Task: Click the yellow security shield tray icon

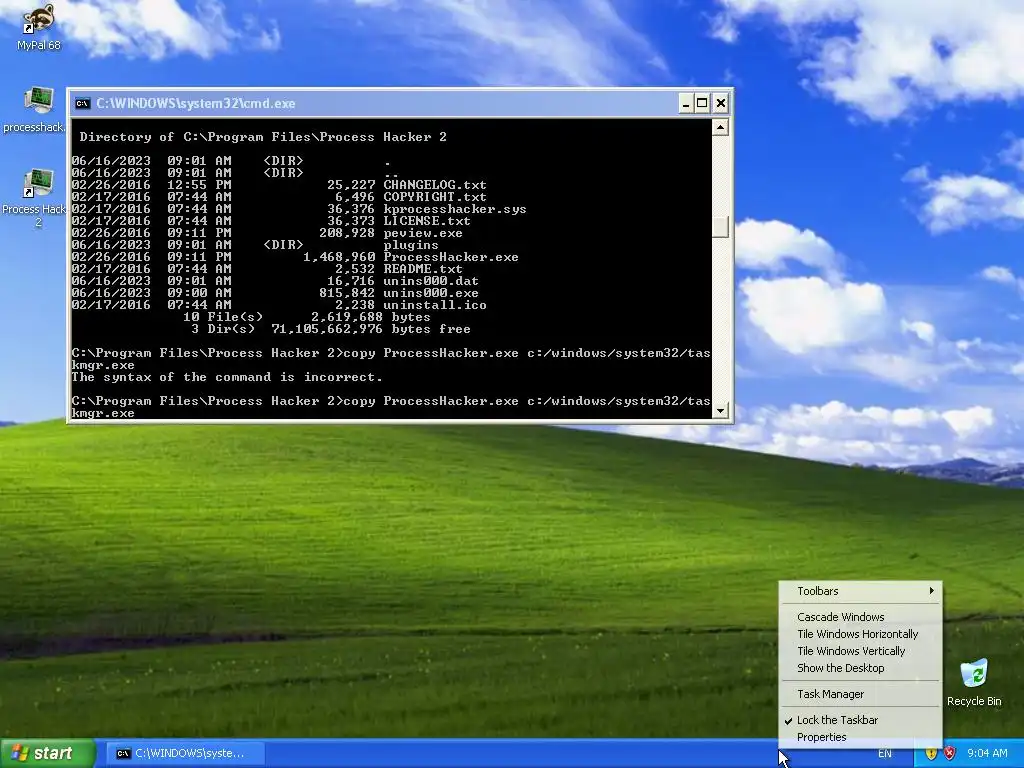Action: (931, 753)
